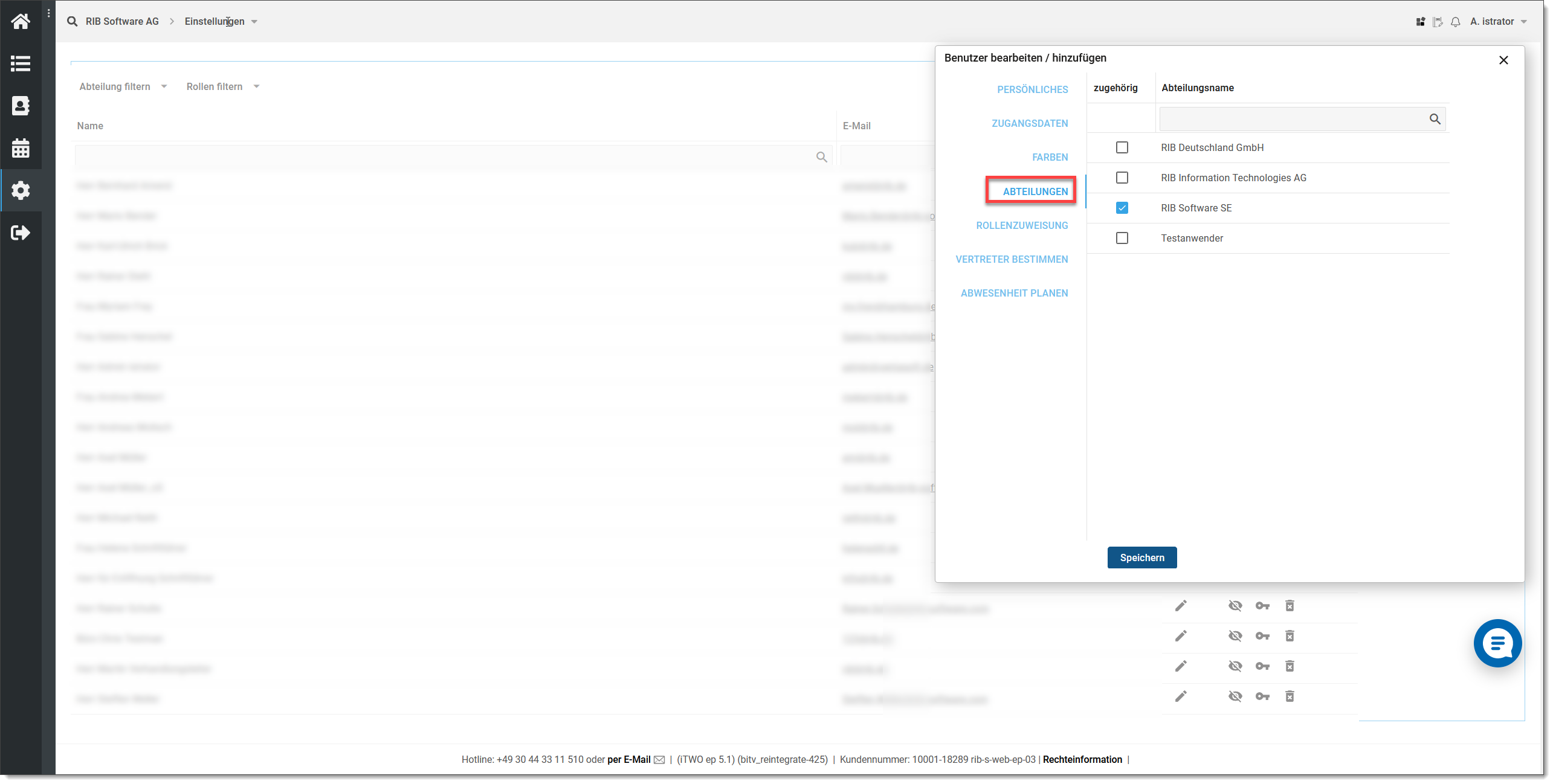The width and height of the screenshot is (1553, 784).
Task: Click the Name column header
Action: [x=90, y=126]
